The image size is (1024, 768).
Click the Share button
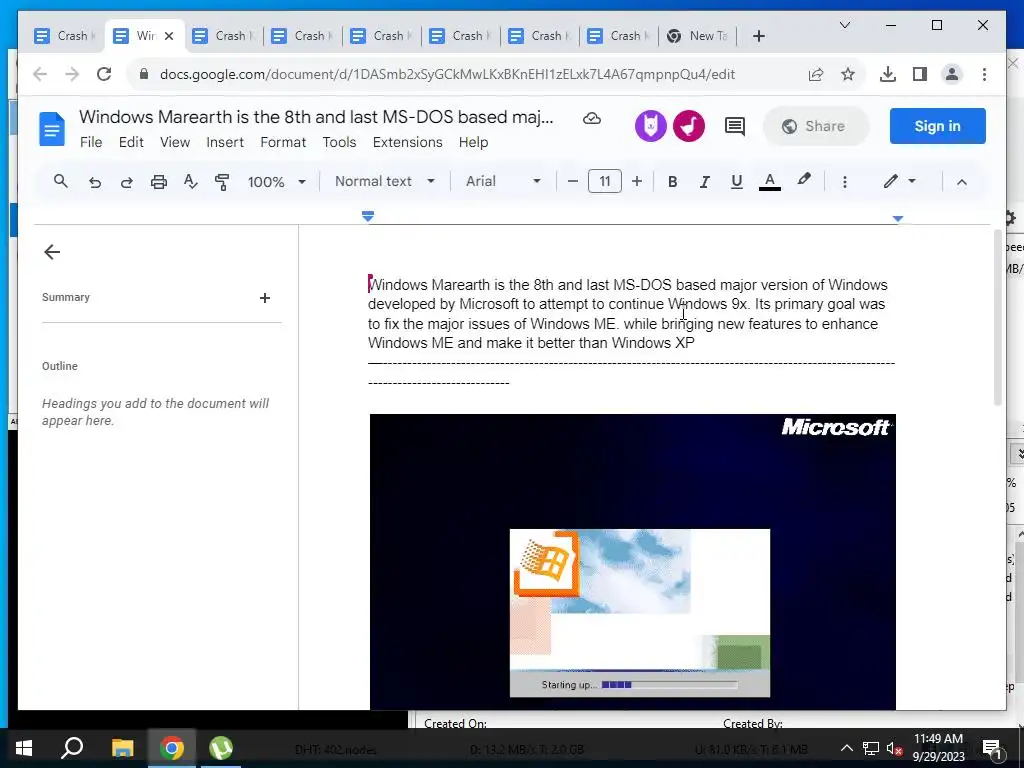pos(816,126)
